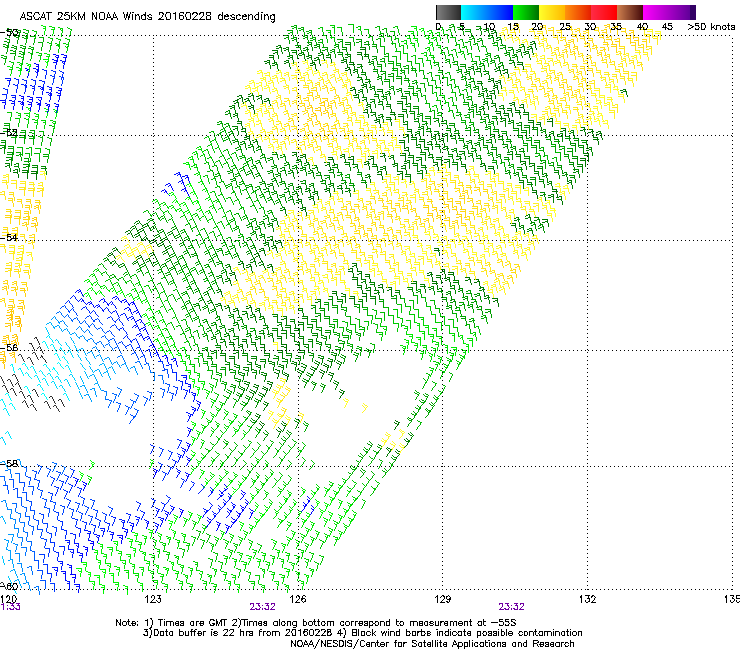This screenshot has height=650, width=740.
Task: Click the gray 0-5 knots legend swatch
Action: tap(448, 12)
